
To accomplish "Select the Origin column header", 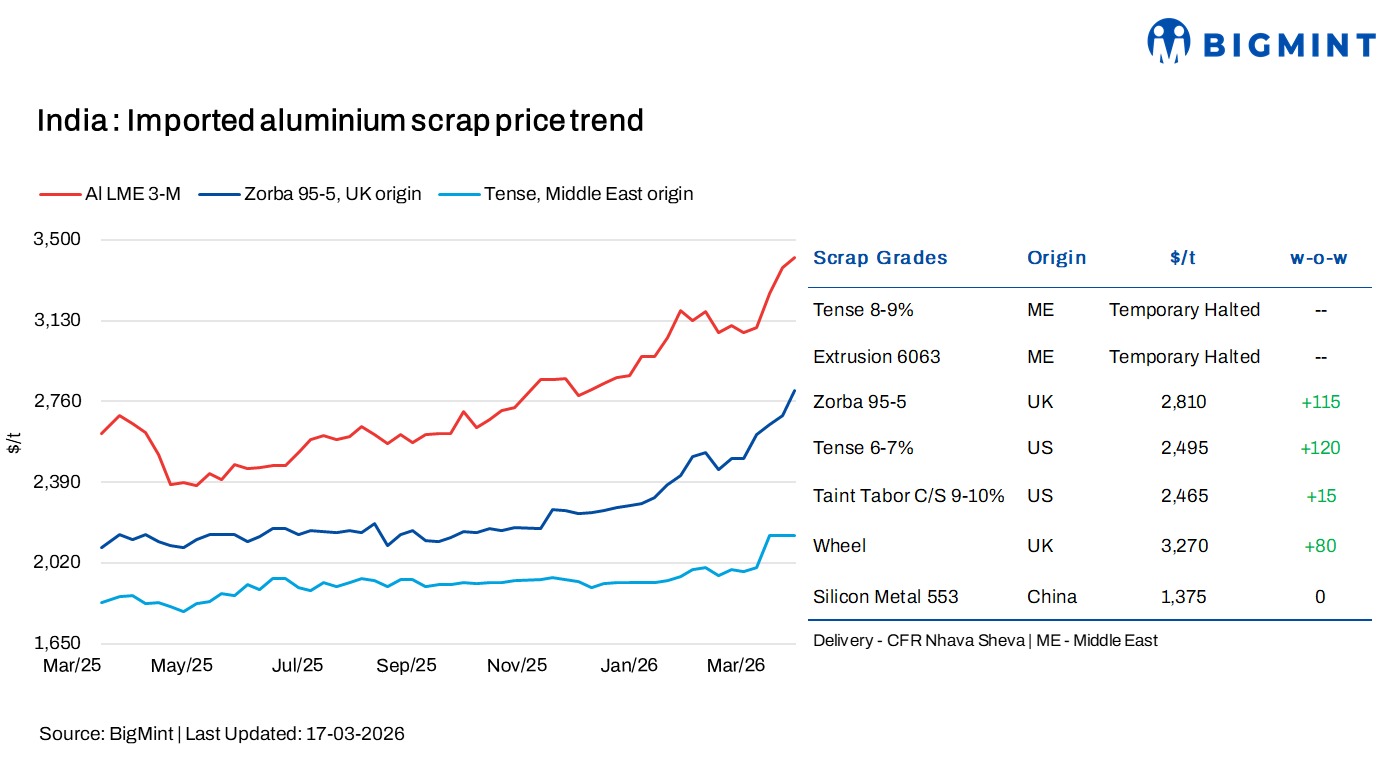I will [1056, 258].
